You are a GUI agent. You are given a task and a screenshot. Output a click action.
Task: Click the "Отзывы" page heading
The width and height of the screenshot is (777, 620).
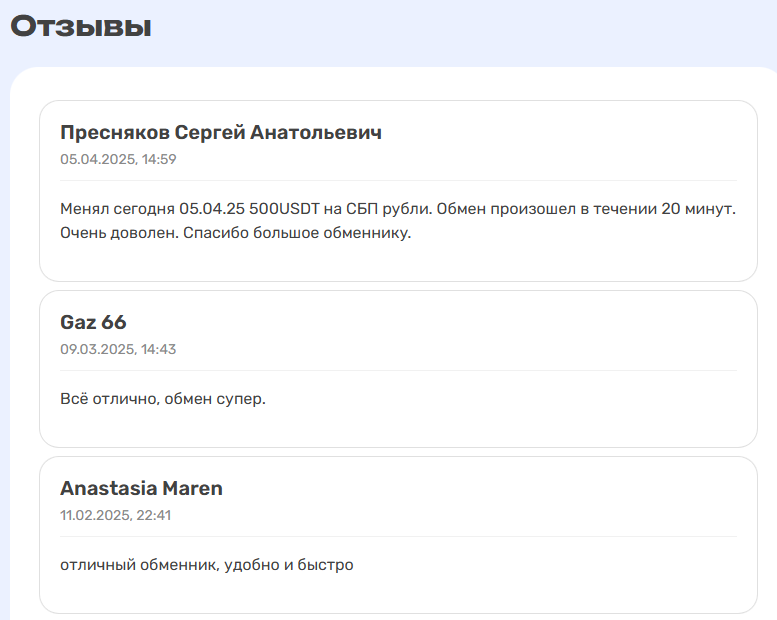coord(81,26)
